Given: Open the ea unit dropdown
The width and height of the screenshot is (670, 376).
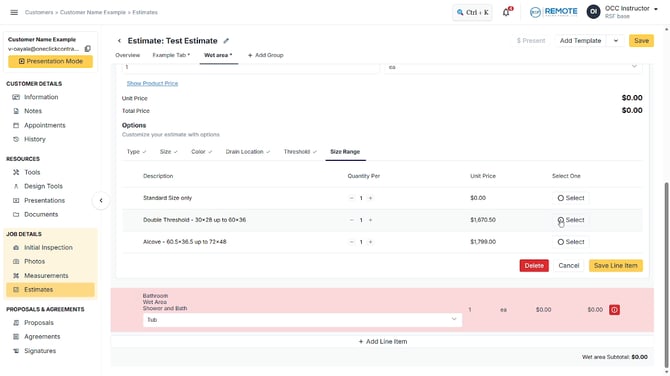Looking at the screenshot, I should point(513,67).
